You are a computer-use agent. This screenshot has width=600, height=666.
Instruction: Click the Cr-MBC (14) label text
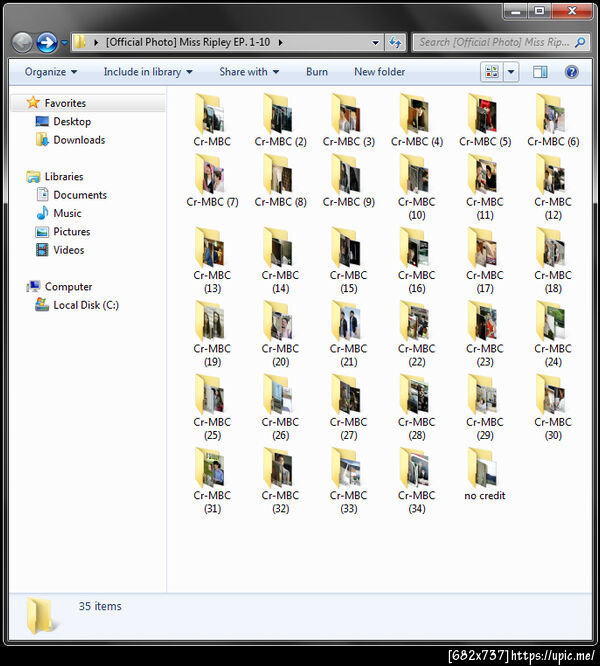pyautogui.click(x=280, y=282)
